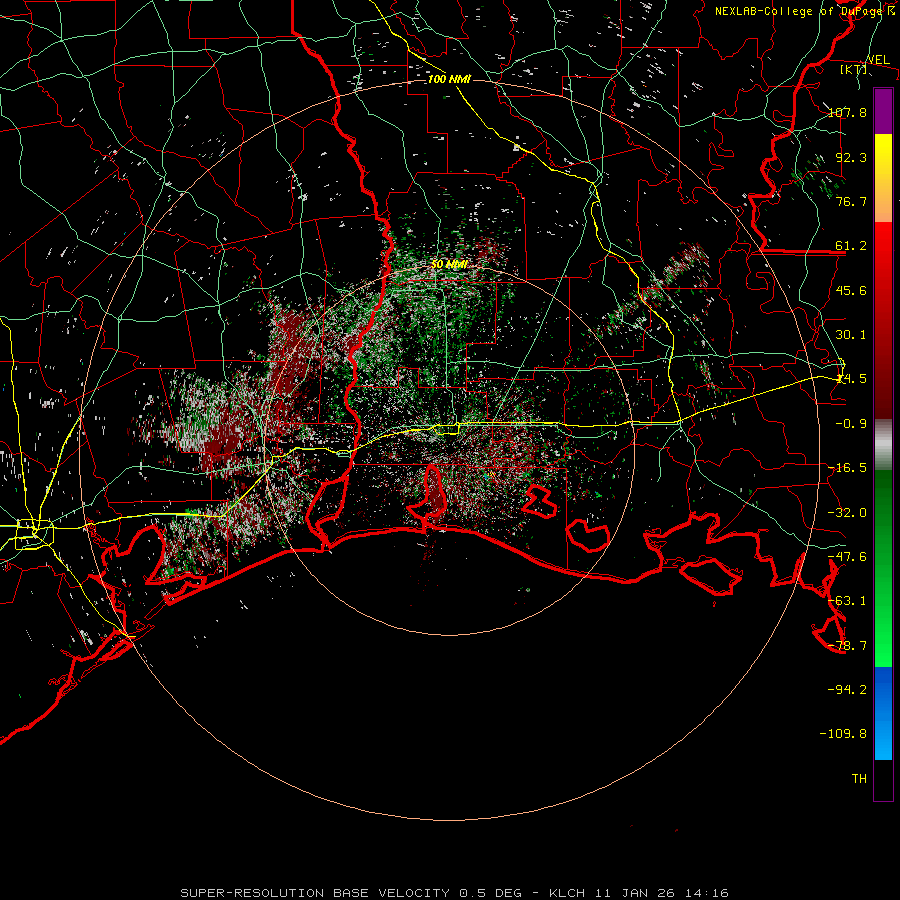Image resolution: width=900 pixels, height=900 pixels.
Task: Select the -32.0 velocity scale value
Action: pyautogui.click(x=847, y=513)
